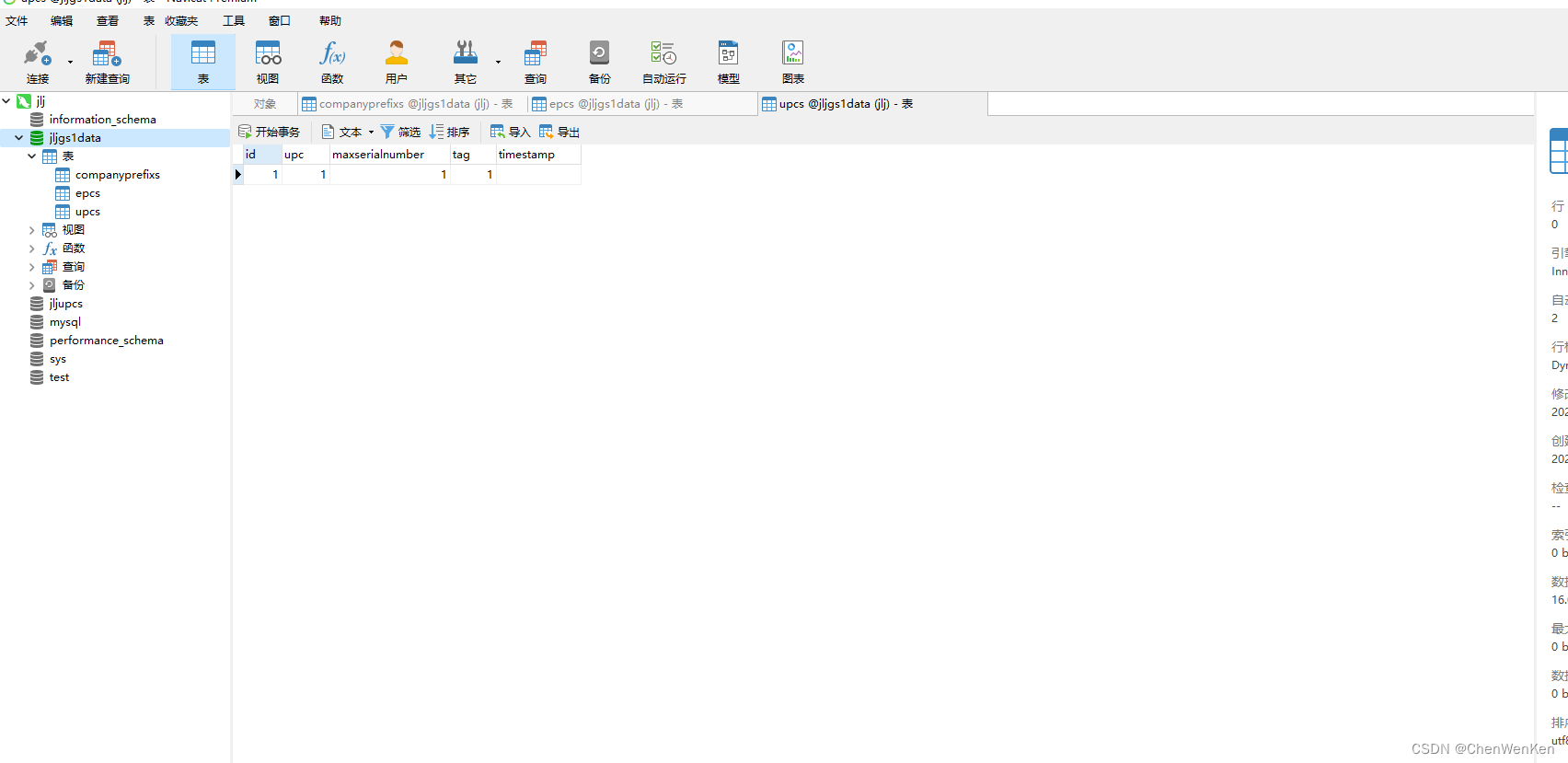Click the Text (文本) button
The image size is (1568, 763).
pyautogui.click(x=341, y=133)
